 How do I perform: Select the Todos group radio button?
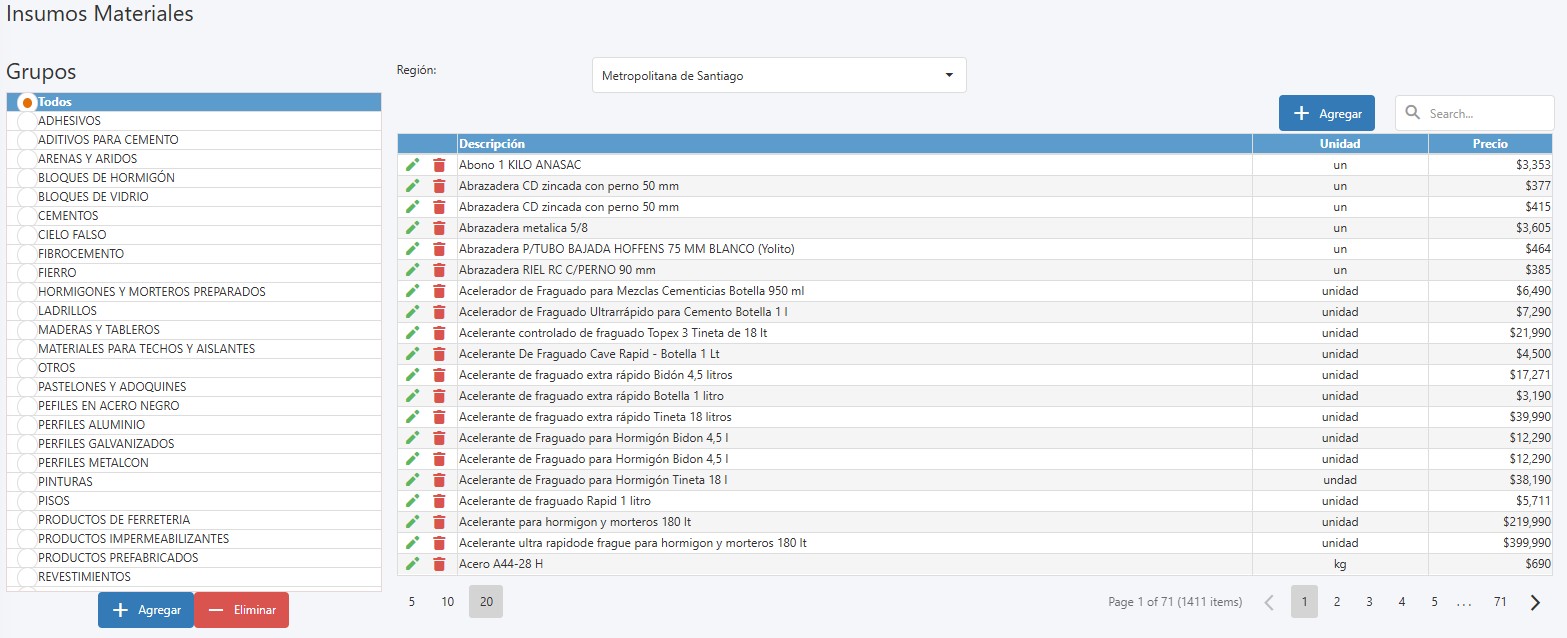pyautogui.click(x=27, y=102)
